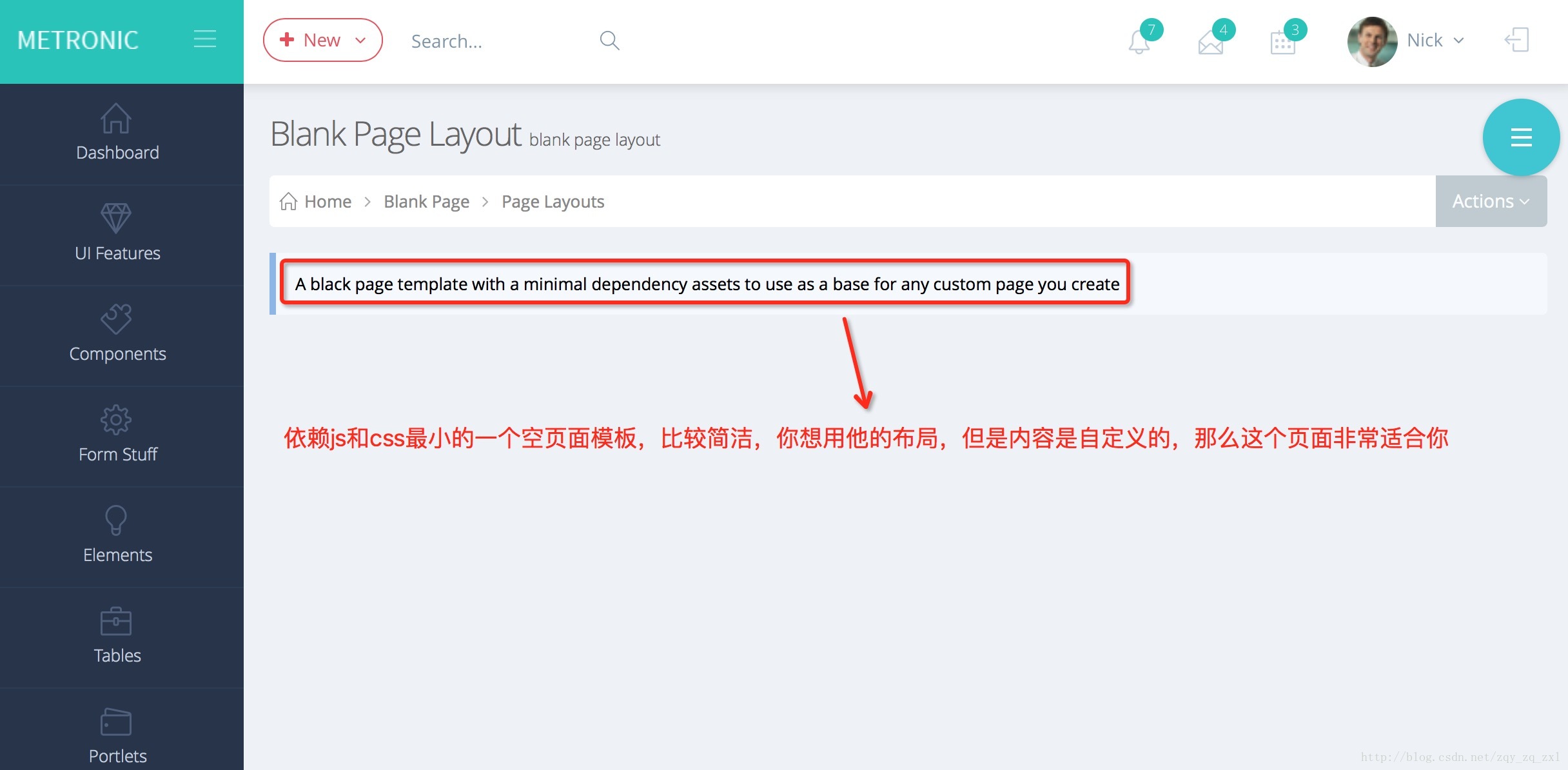Open the Nick user dropdown
This screenshot has height=770, width=1568.
[1407, 41]
